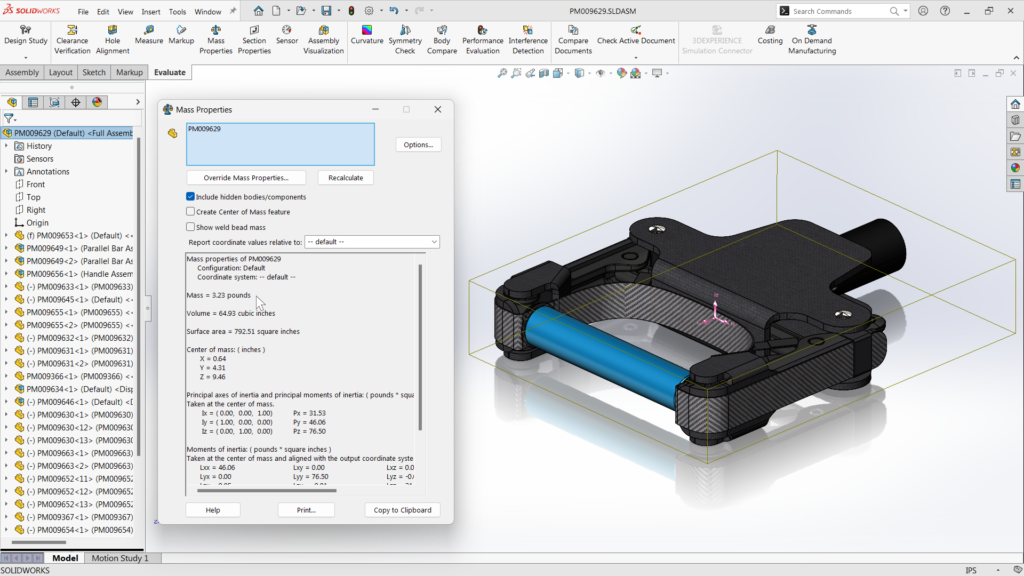
Task: Open the coordinate values dropdown
Action: (x=434, y=241)
